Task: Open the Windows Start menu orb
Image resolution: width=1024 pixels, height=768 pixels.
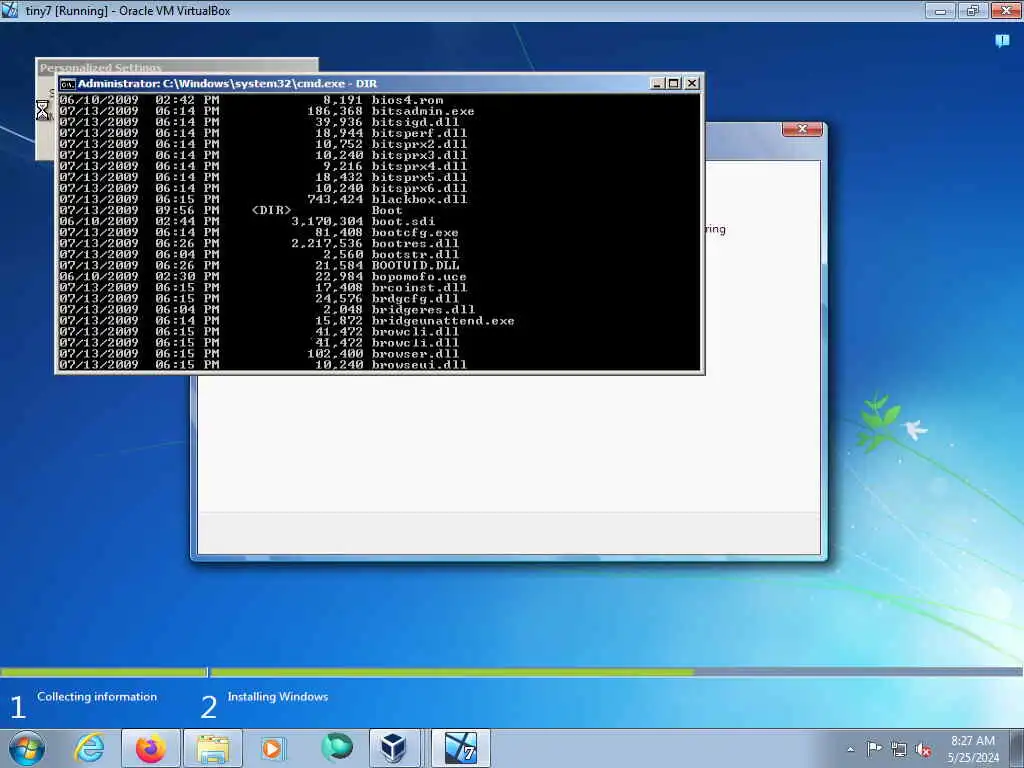Action: [x=27, y=748]
